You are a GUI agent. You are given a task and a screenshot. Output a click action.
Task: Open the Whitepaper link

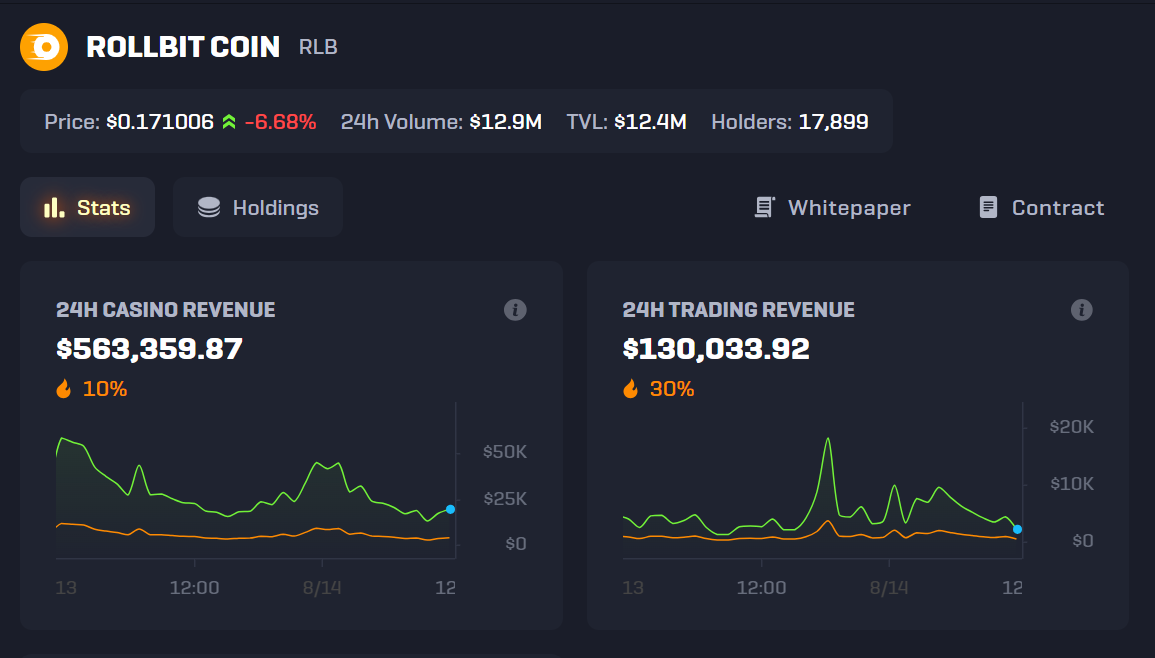[x=832, y=208]
